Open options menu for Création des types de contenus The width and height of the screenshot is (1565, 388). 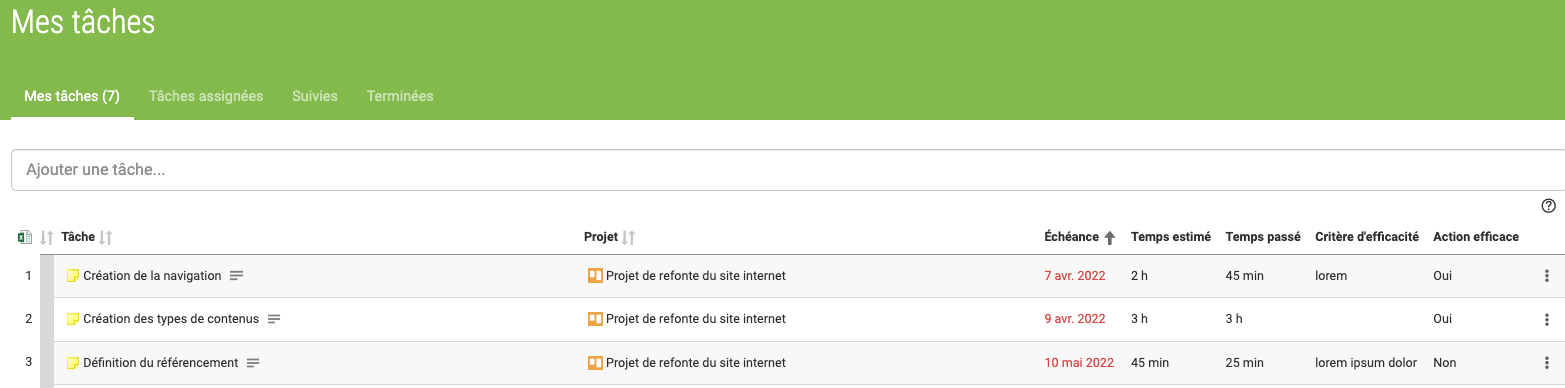(1547, 319)
